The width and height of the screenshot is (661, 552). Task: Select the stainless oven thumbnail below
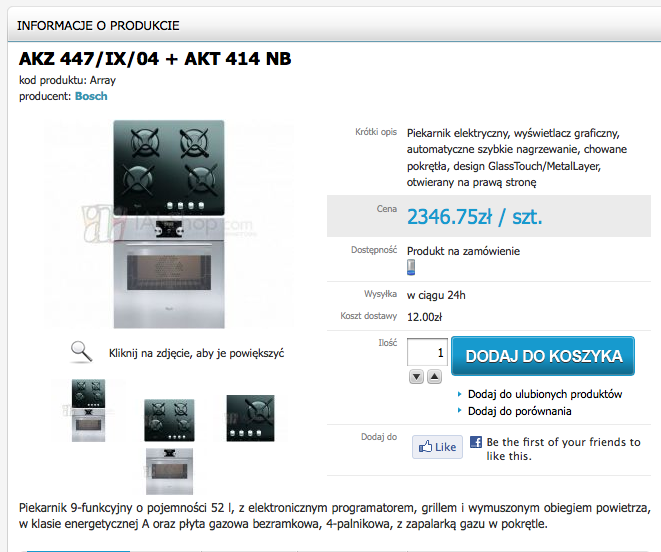click(169, 471)
